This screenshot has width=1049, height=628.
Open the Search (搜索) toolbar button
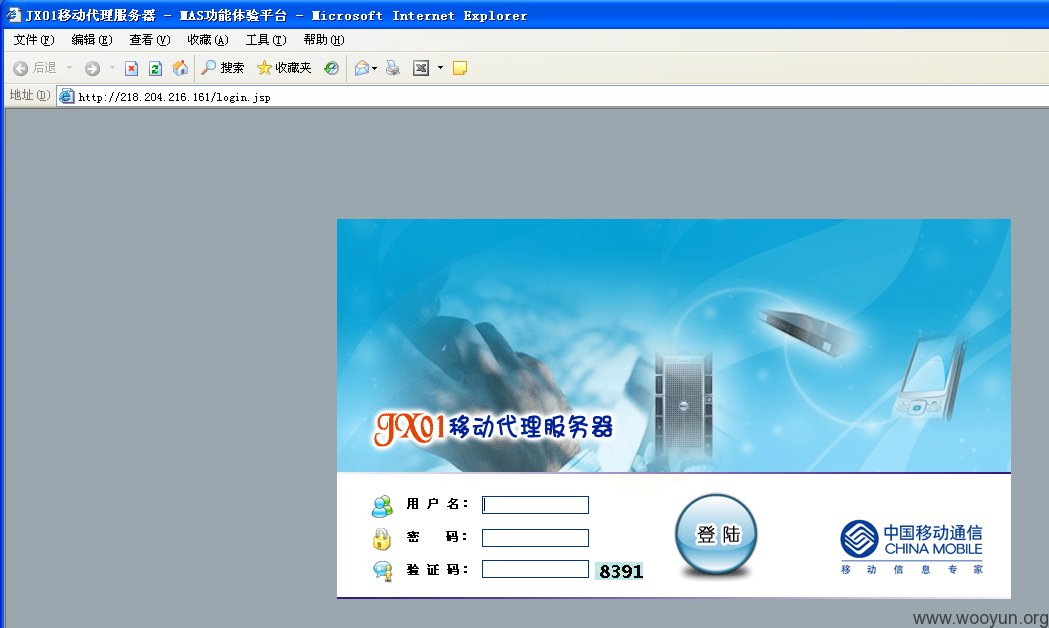click(223, 68)
